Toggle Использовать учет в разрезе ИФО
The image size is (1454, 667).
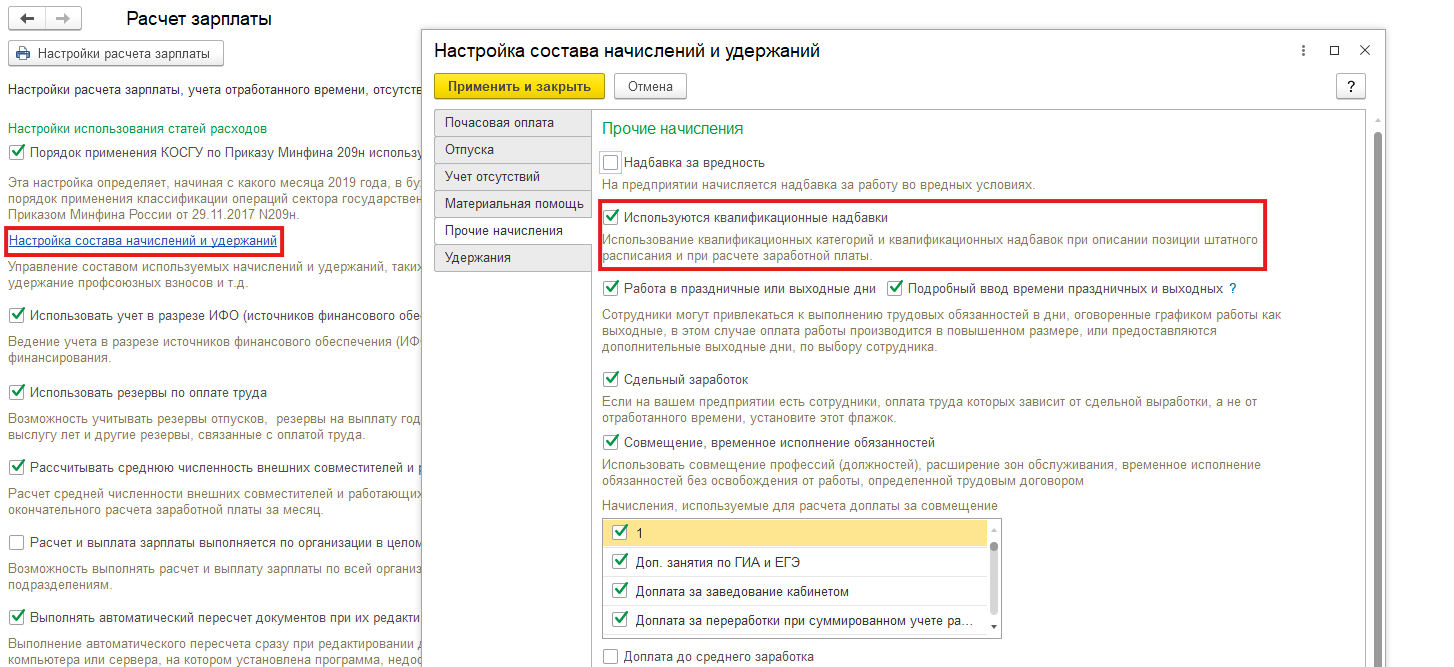click(x=16, y=315)
